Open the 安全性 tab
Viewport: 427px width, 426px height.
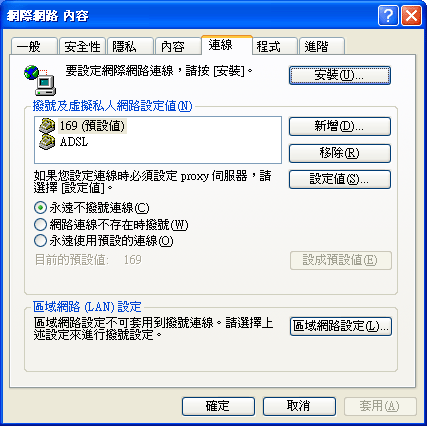pos(82,46)
